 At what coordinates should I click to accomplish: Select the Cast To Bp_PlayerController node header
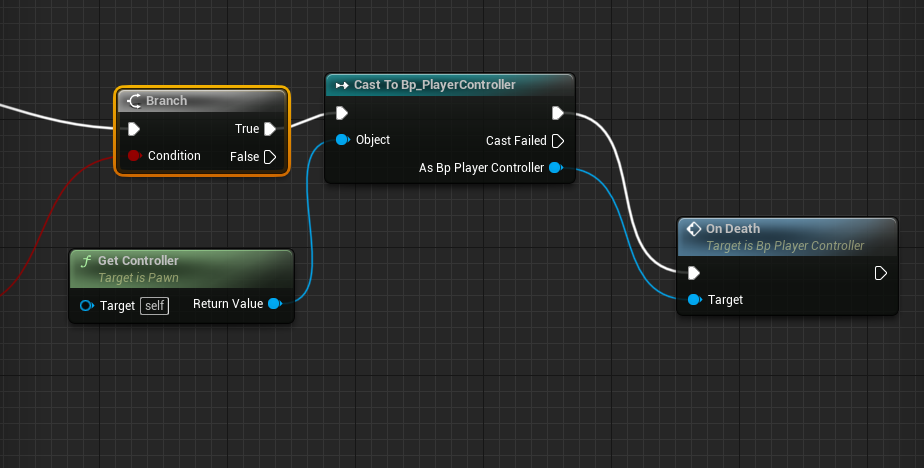pyautogui.click(x=434, y=85)
